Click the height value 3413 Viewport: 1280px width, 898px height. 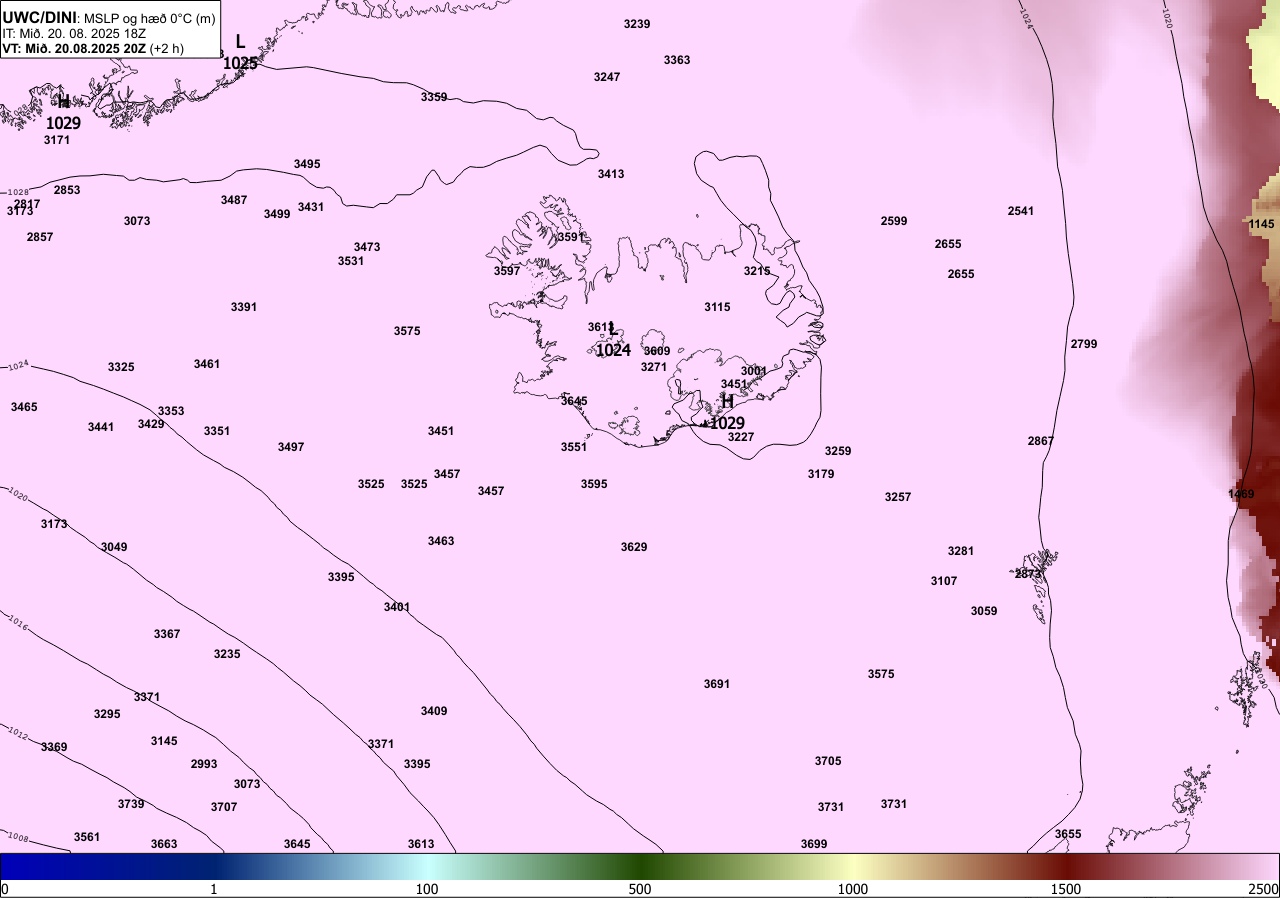611,174
